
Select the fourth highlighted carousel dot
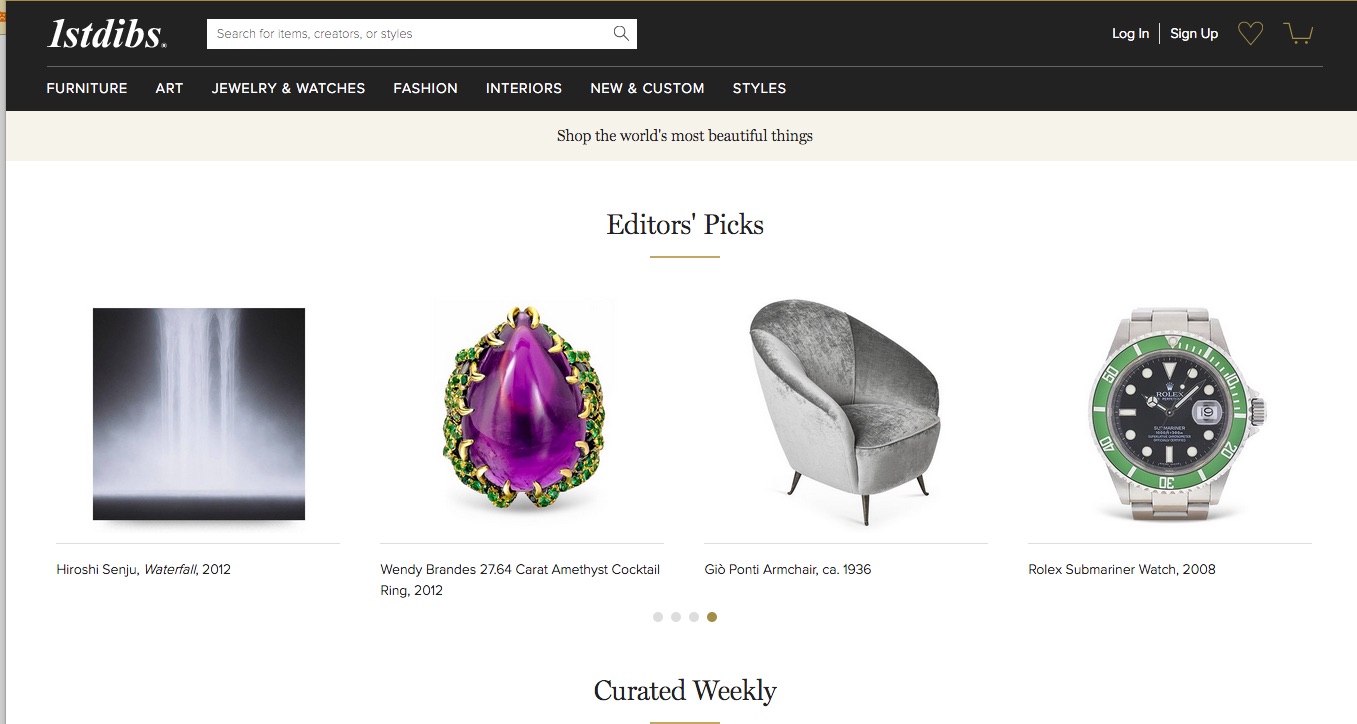[x=712, y=617]
